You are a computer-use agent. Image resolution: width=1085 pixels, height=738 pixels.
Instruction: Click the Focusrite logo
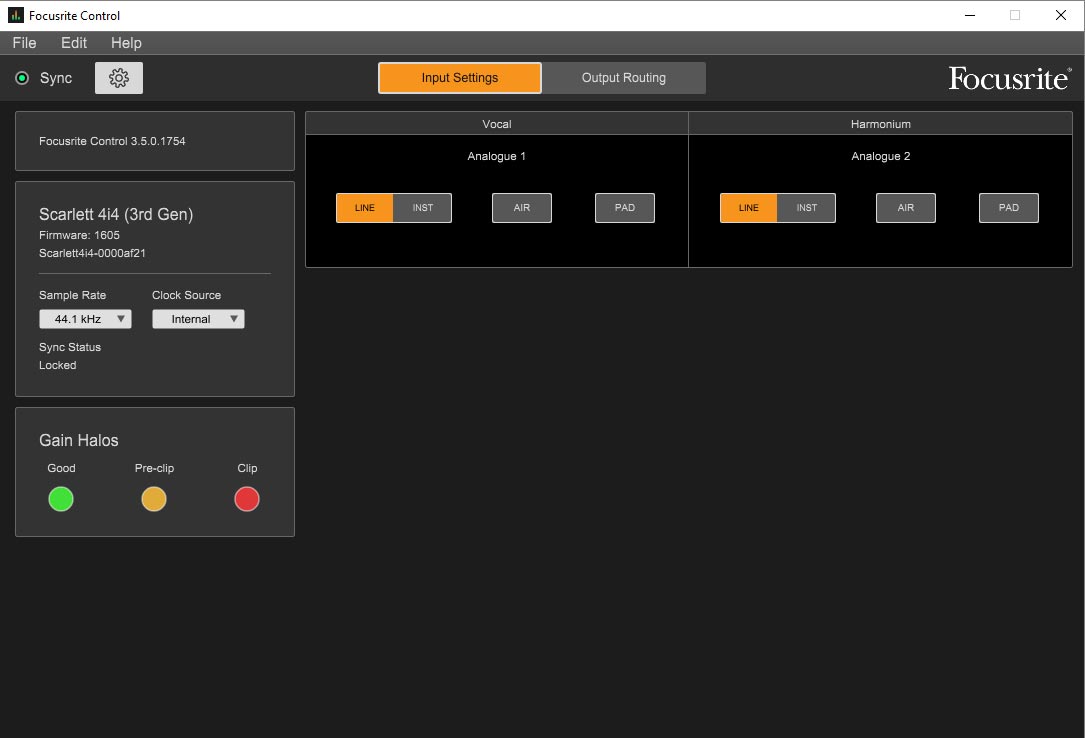point(1010,78)
